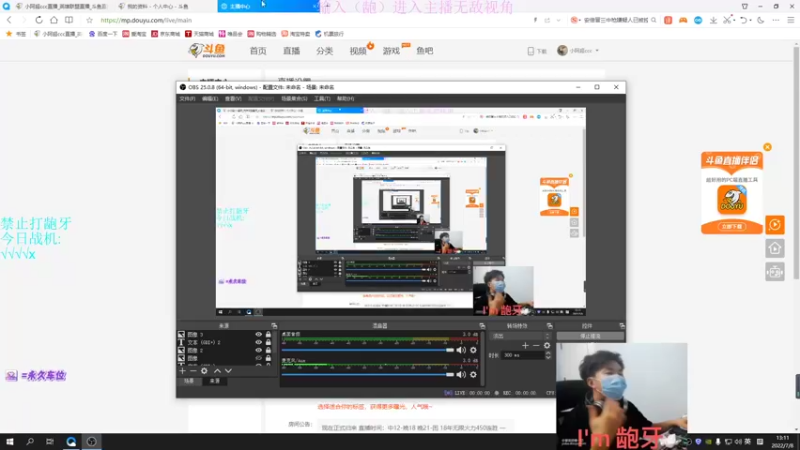
Task: Go back in the browser
Action: coord(9,20)
